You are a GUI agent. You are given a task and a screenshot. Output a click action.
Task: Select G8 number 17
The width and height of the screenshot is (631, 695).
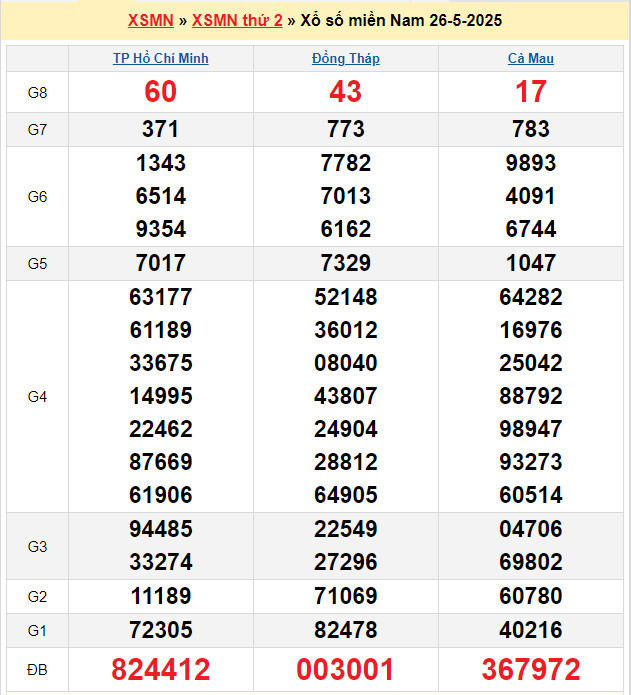(x=531, y=92)
